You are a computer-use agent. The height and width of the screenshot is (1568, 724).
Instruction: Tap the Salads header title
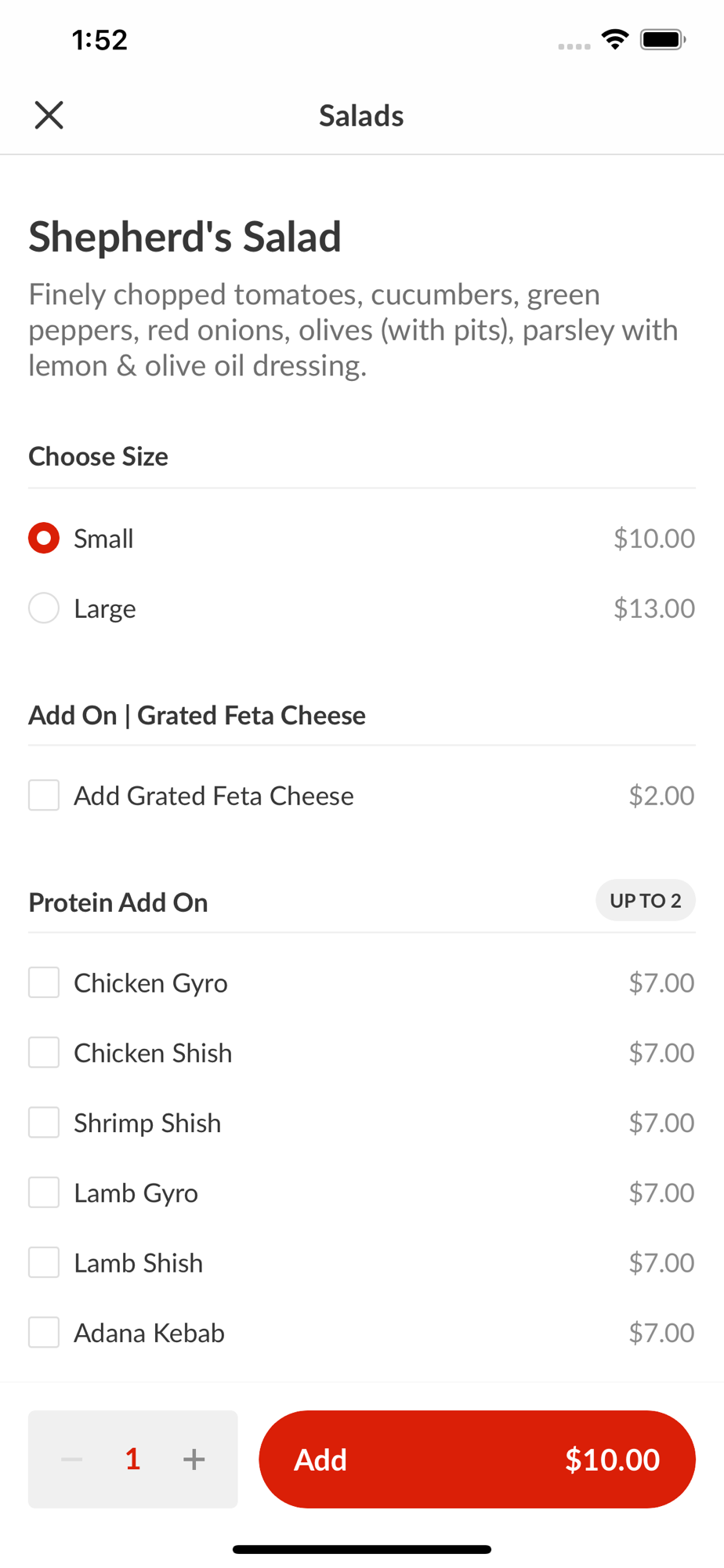[361, 116]
